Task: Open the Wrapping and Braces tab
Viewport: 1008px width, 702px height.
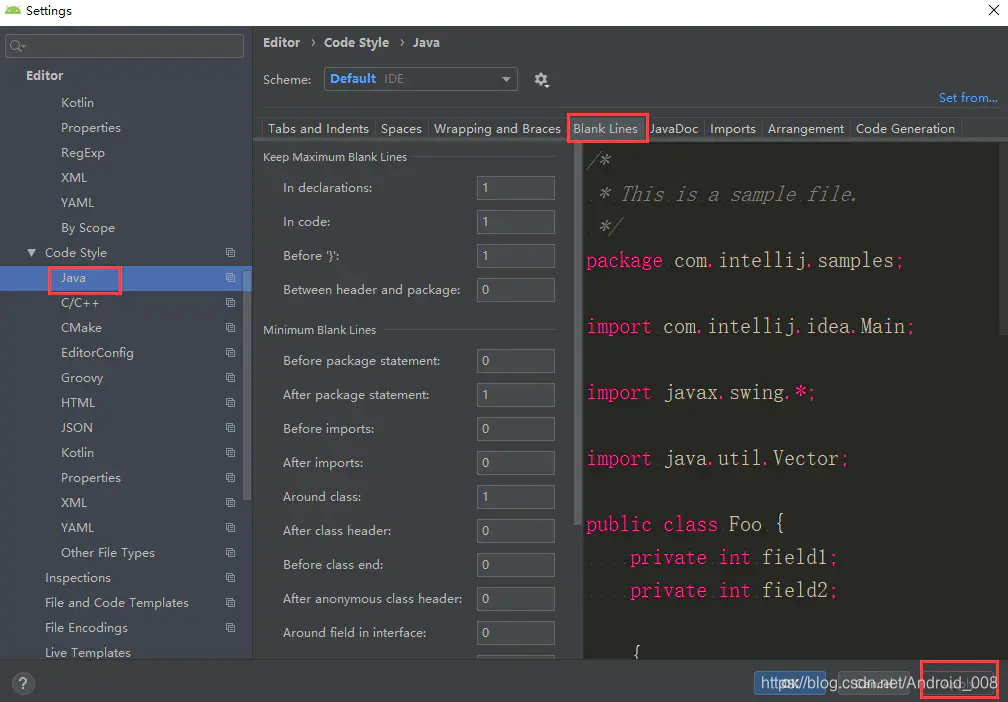Action: click(x=497, y=129)
